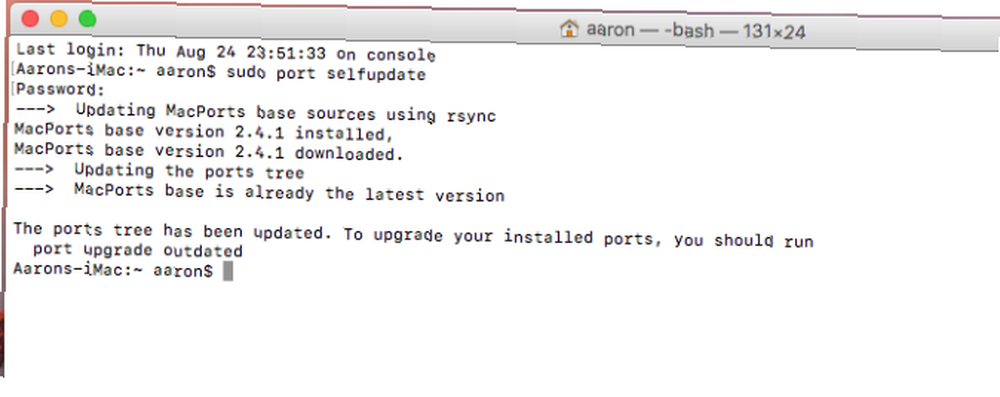Minimize the Terminal using the yellow button
The width and height of the screenshot is (1000, 397).
tap(59, 19)
